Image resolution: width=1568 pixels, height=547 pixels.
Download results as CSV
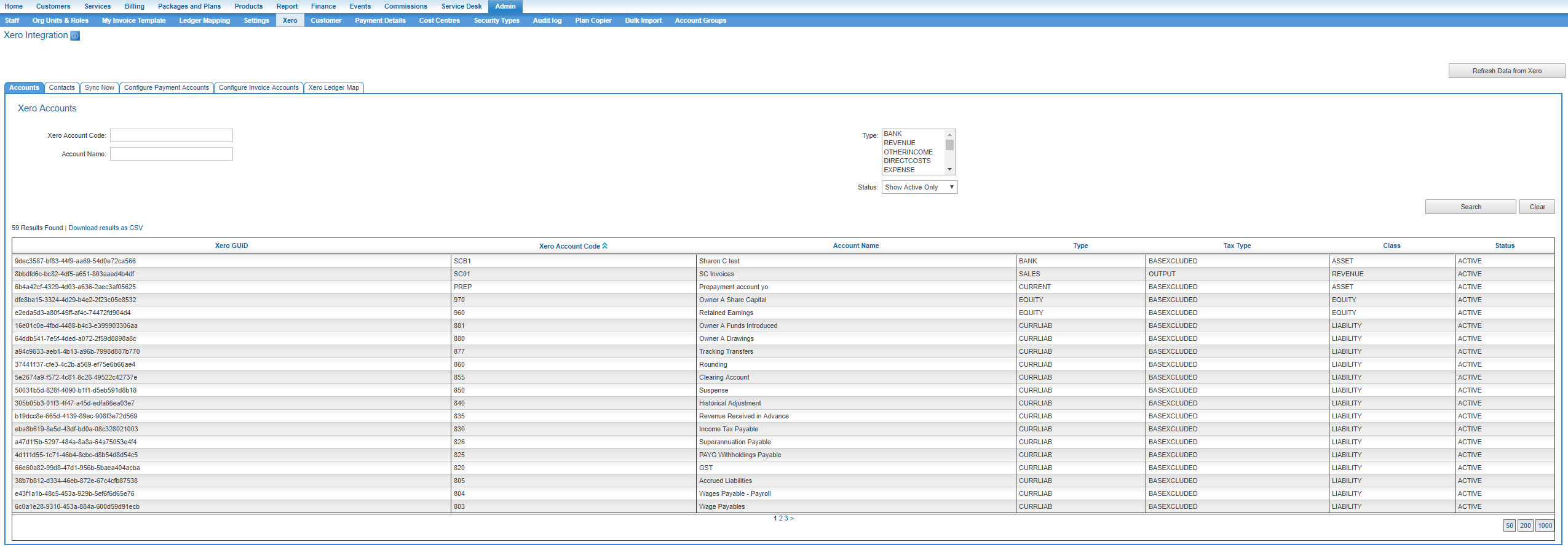pyautogui.click(x=106, y=228)
